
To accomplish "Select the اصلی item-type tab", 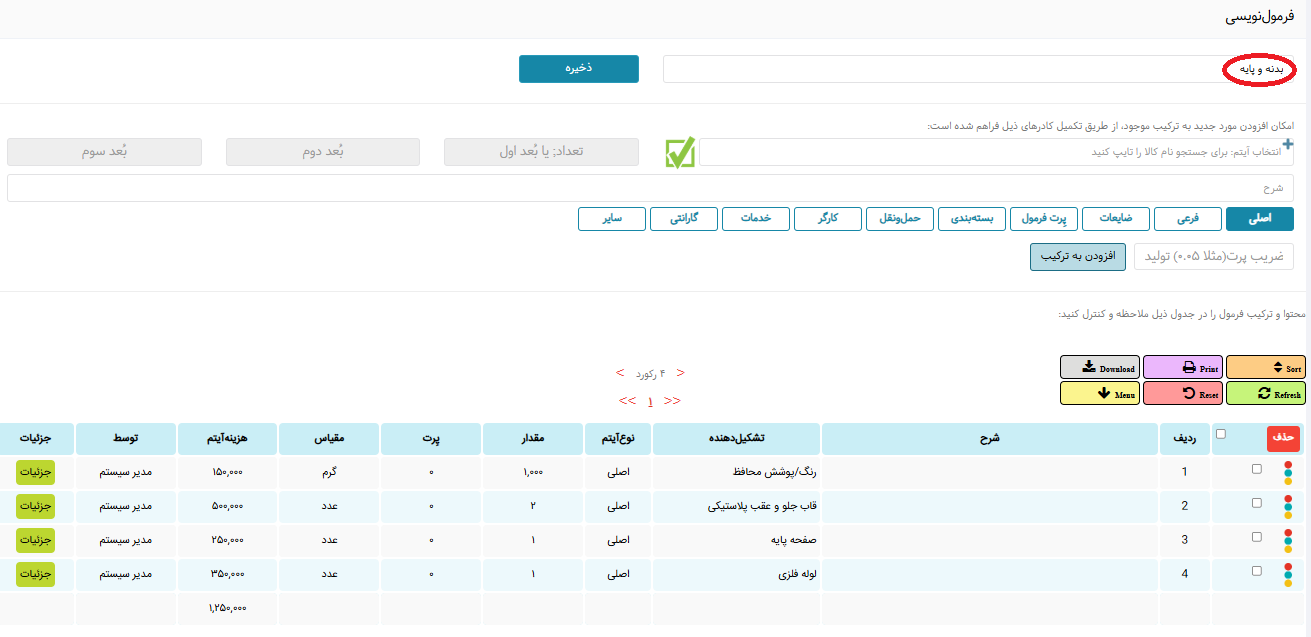I will click(x=1260, y=219).
